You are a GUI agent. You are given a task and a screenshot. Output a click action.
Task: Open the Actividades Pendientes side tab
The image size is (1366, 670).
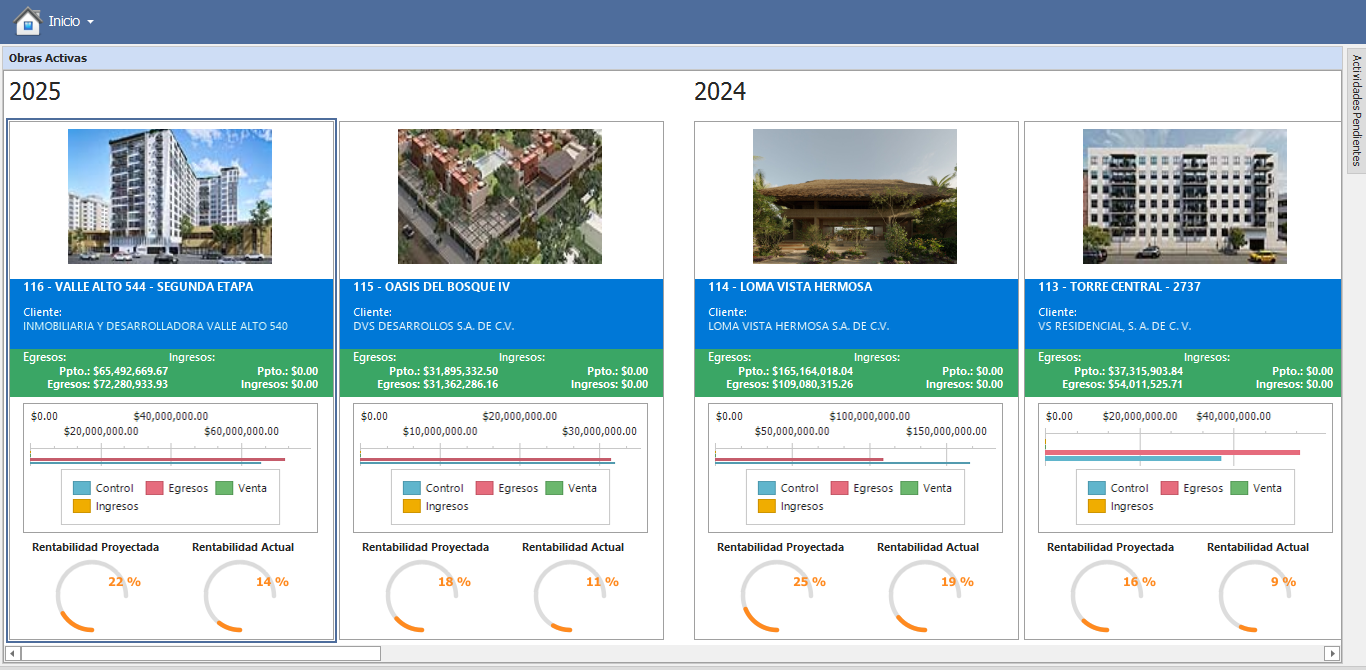(1357, 110)
